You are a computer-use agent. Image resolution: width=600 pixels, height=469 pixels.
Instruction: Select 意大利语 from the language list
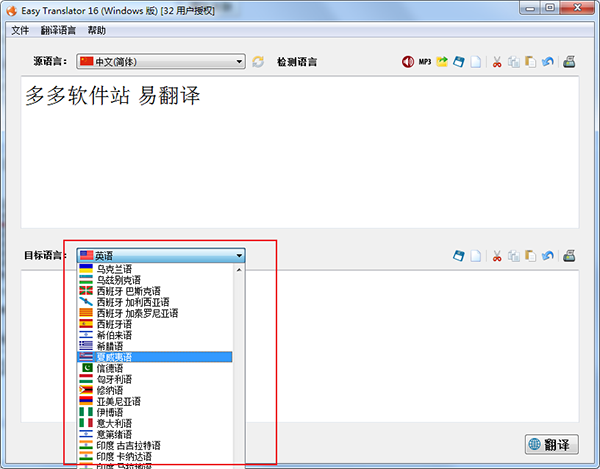click(155, 423)
